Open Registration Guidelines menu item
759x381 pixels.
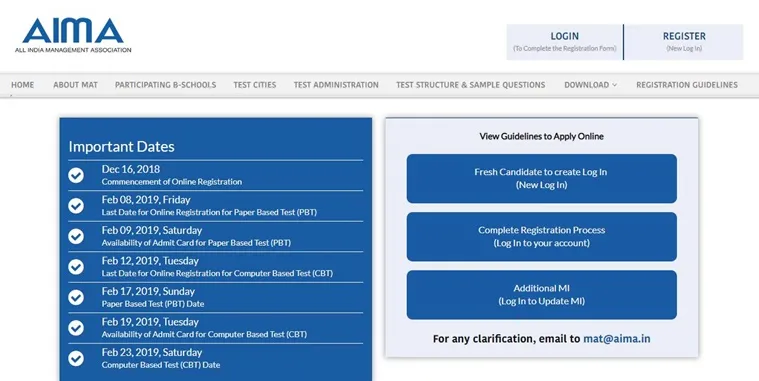pyautogui.click(x=687, y=85)
